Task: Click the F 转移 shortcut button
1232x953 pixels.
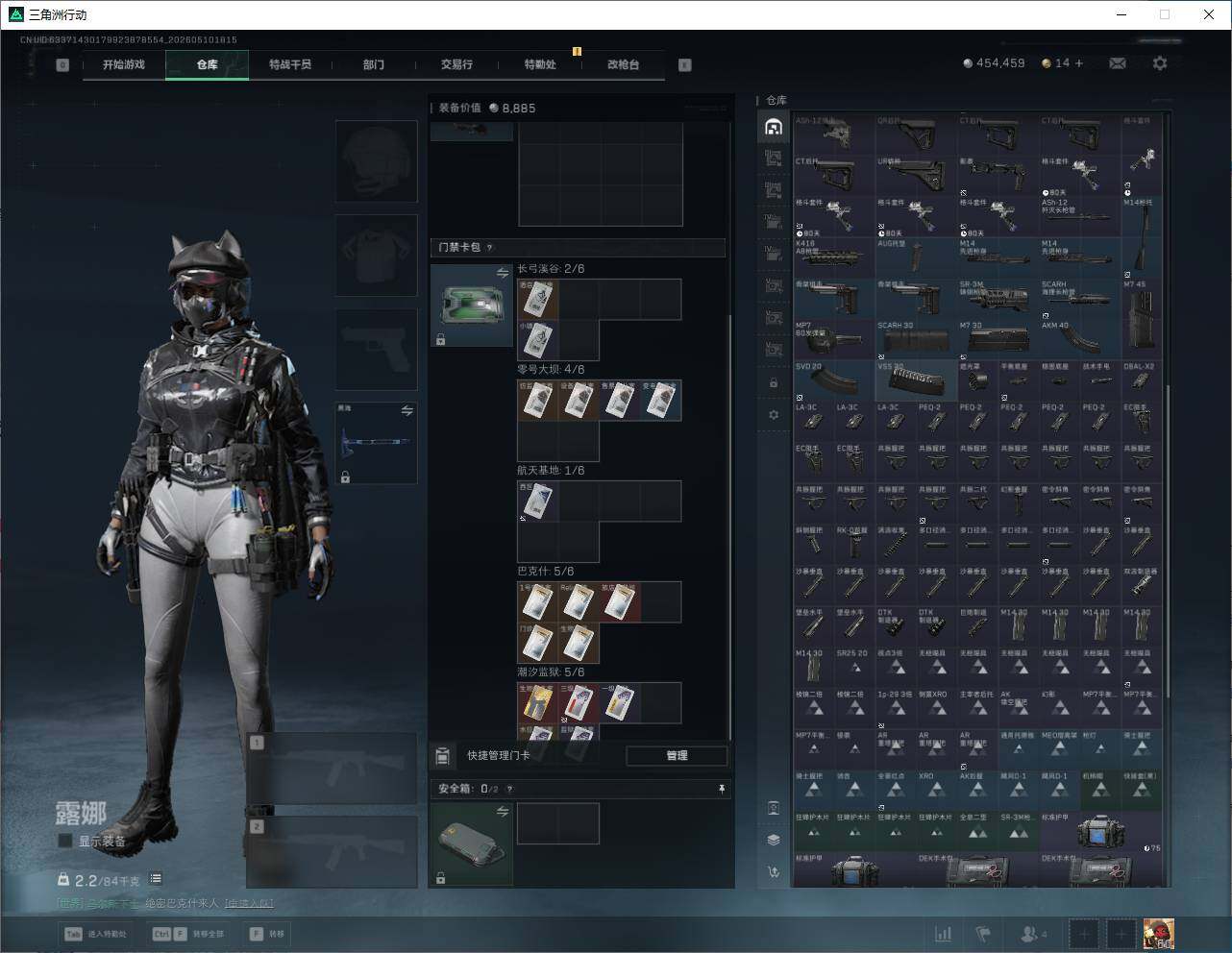Action: pos(268,934)
